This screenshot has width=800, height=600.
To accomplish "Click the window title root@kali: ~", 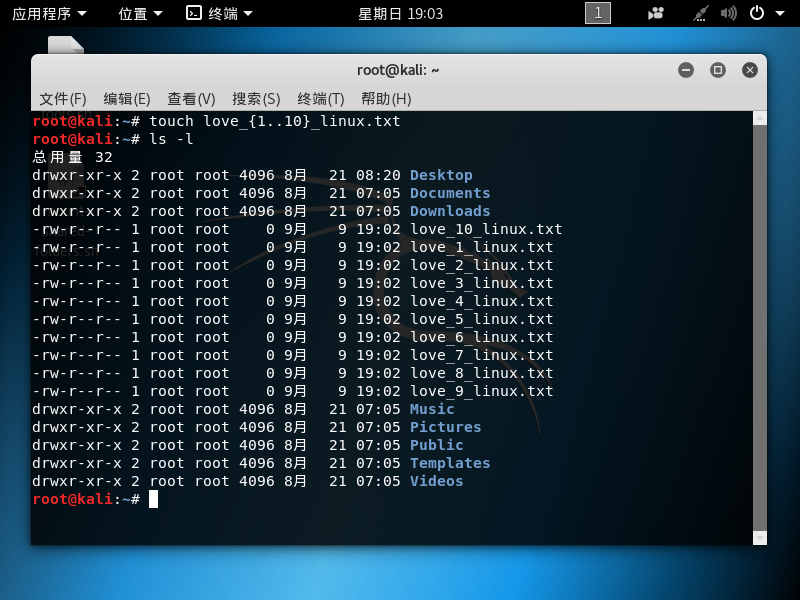I will click(x=398, y=70).
